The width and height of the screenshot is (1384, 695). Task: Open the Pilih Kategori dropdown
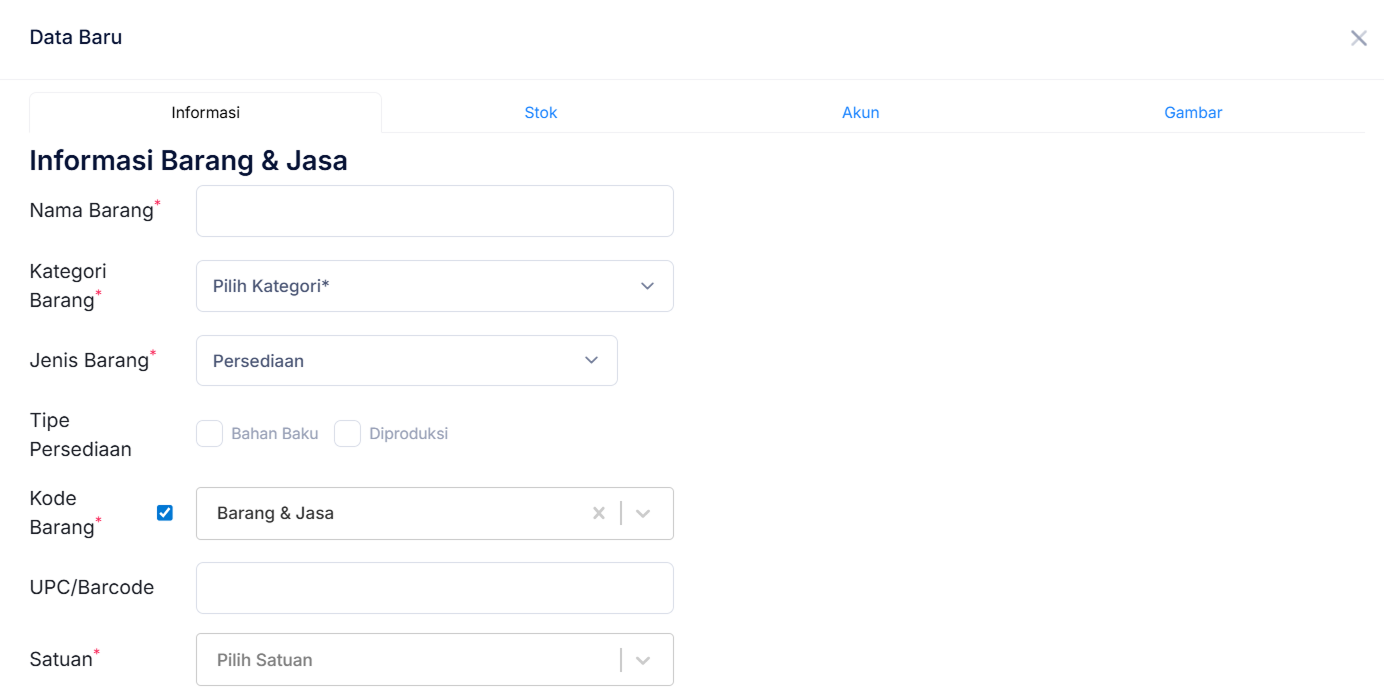(x=420, y=286)
